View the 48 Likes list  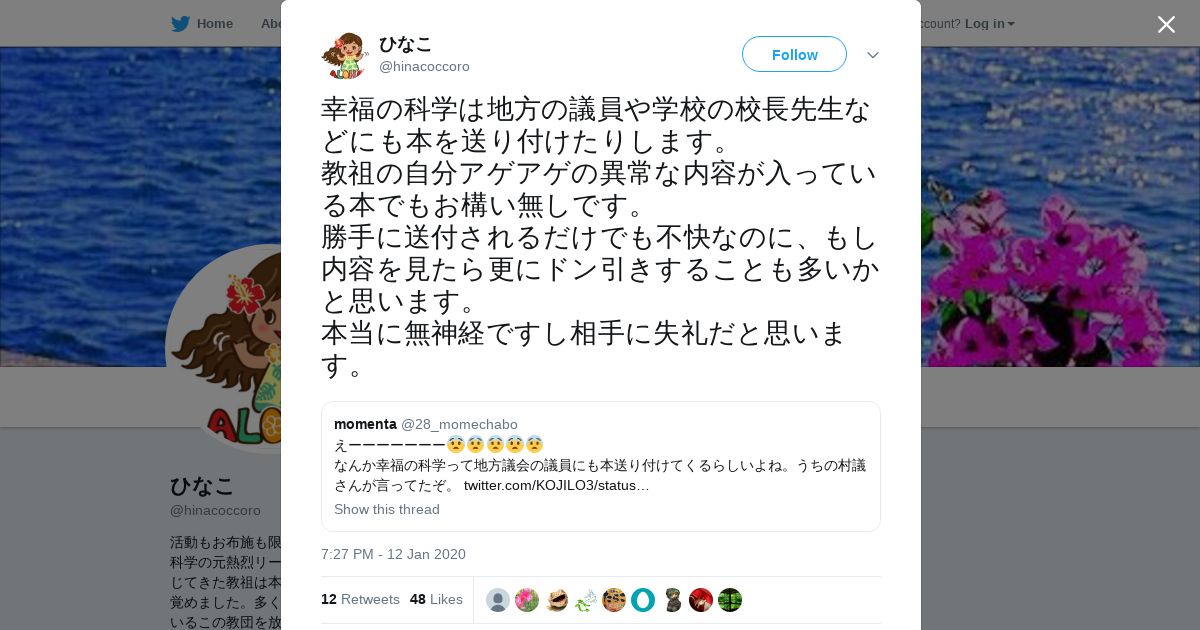(x=436, y=599)
